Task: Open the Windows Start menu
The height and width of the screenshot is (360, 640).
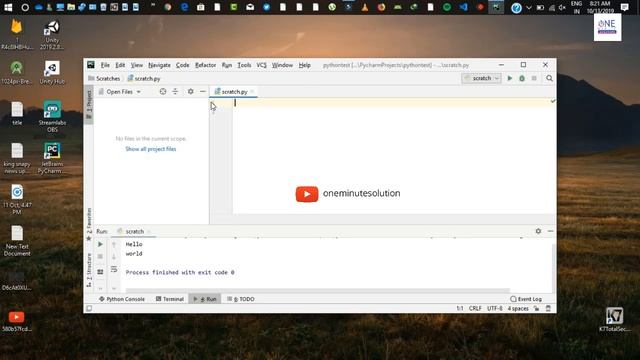Action: coord(8,7)
